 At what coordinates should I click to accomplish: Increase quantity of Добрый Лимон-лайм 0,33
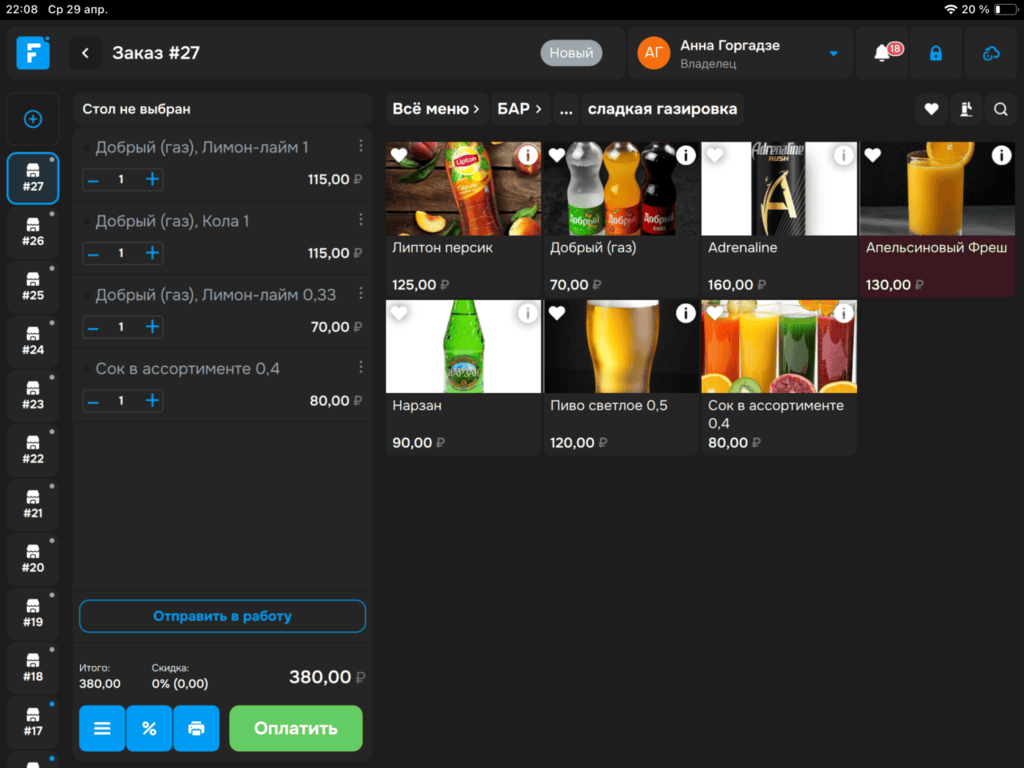[152, 327]
